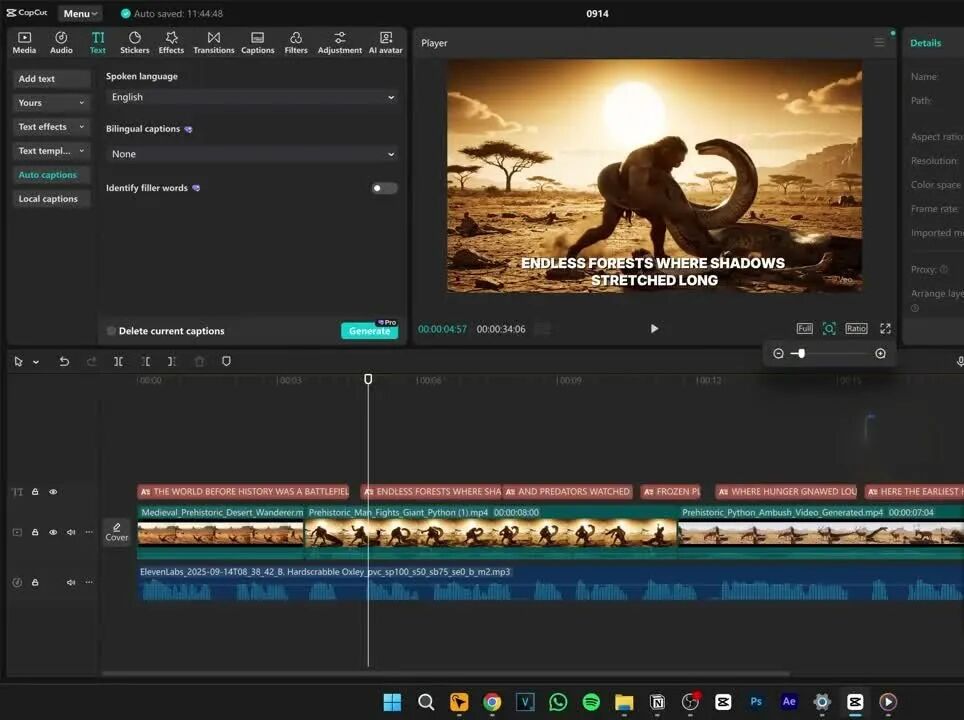Check the Delete current captions checkbox
Image resolution: width=964 pixels, height=720 pixels.
[x=112, y=331]
